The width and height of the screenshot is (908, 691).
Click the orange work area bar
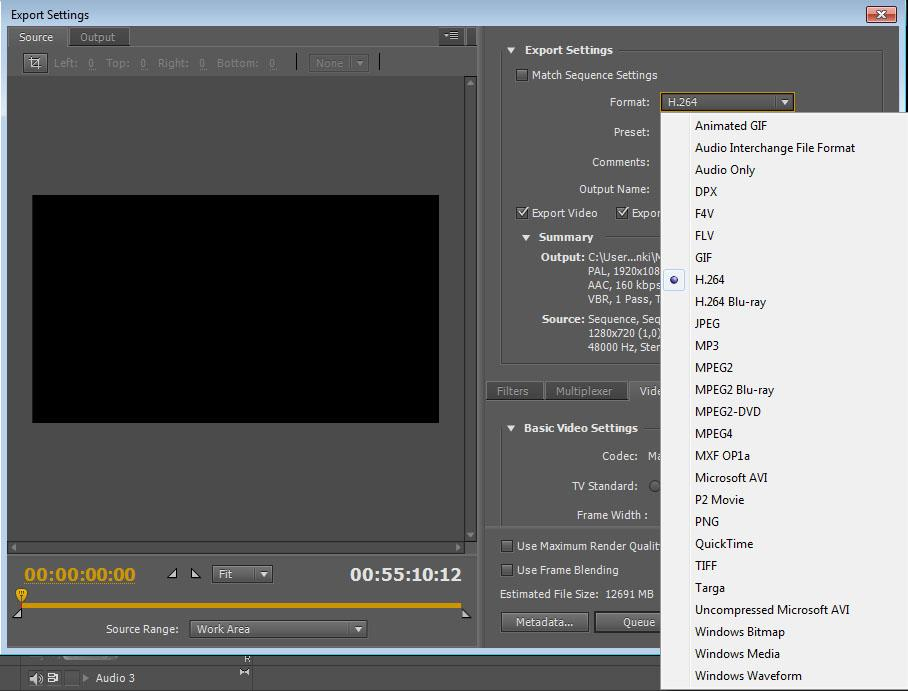point(241,605)
